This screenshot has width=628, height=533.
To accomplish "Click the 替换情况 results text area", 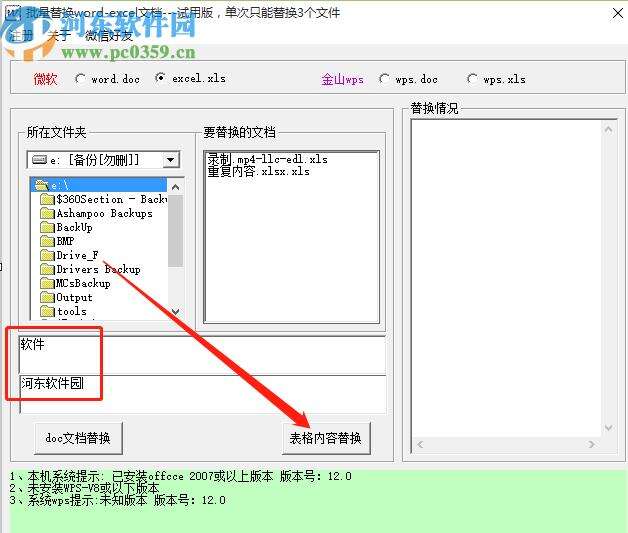I will [507, 278].
